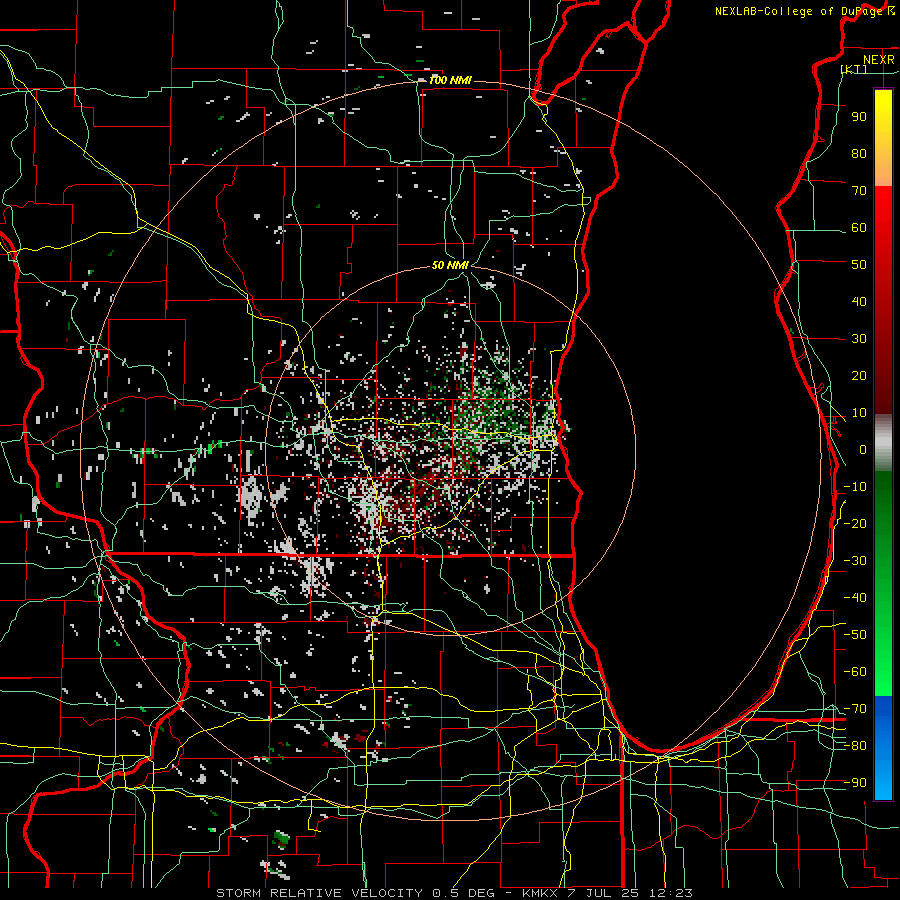Click the 100 NMI range ring label
Image resolution: width=900 pixels, height=900 pixels.
coord(450,80)
